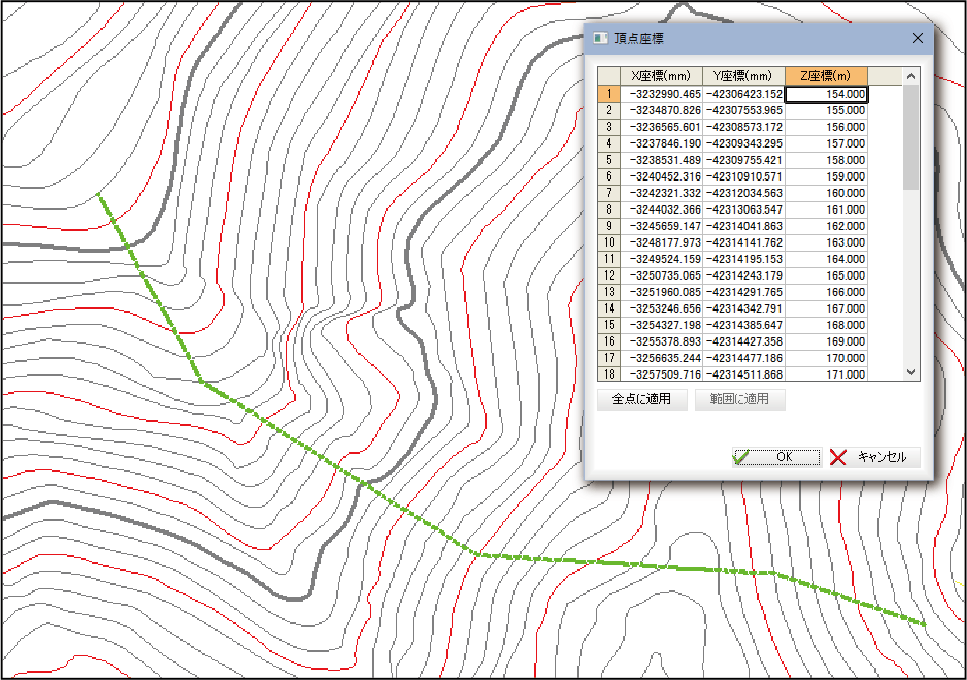Image resolution: width=967 pixels, height=680 pixels.
Task: Apply to all points with 全点に適用
Action: click(x=642, y=399)
